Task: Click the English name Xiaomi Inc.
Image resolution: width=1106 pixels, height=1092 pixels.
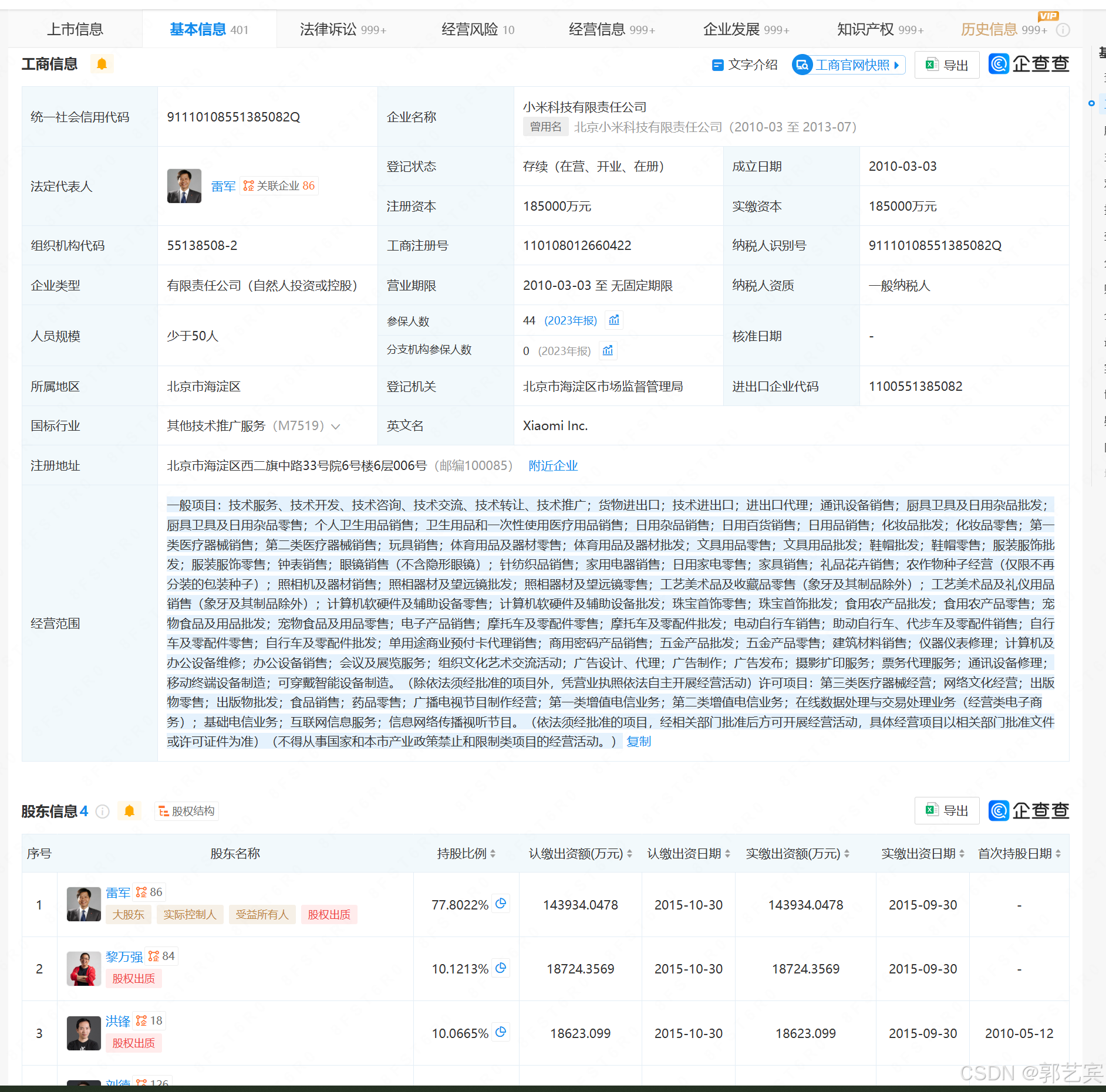Action: [555, 425]
